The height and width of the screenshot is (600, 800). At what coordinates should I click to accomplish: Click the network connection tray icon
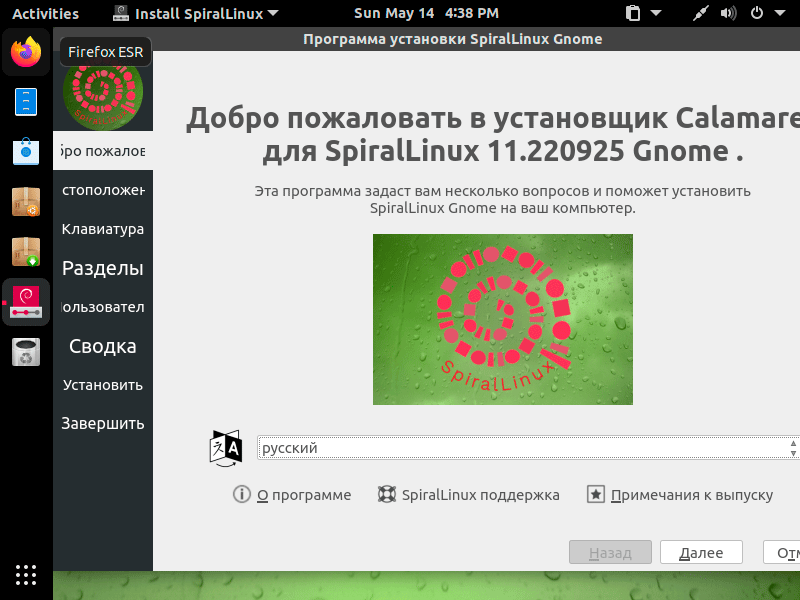tap(701, 13)
